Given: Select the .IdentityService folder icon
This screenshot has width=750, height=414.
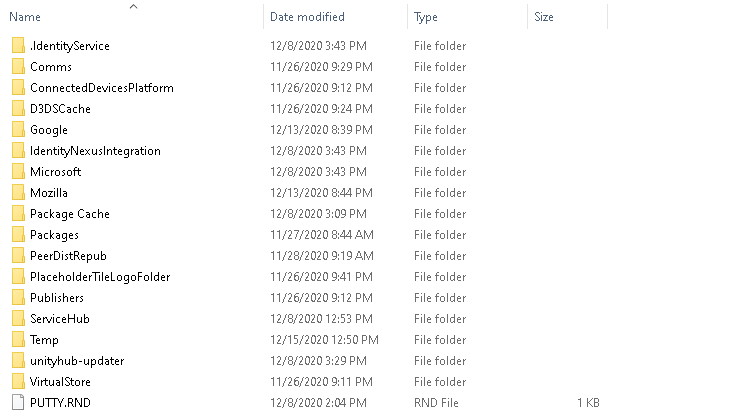Looking at the screenshot, I should (x=18, y=46).
